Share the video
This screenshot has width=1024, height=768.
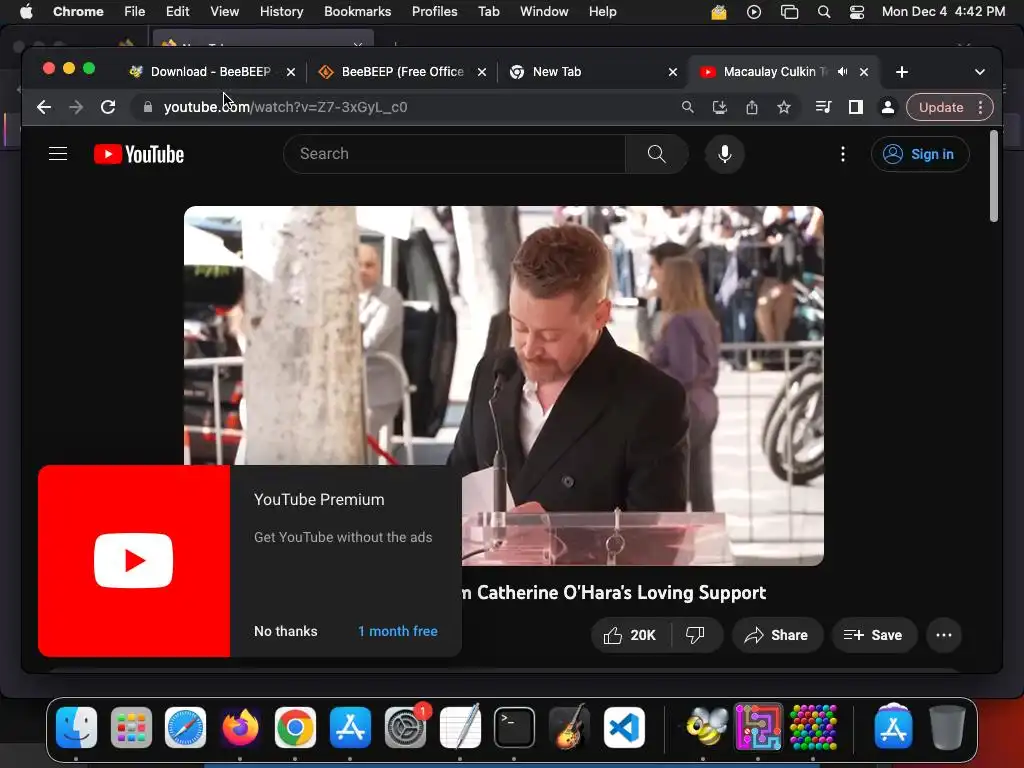click(x=776, y=635)
